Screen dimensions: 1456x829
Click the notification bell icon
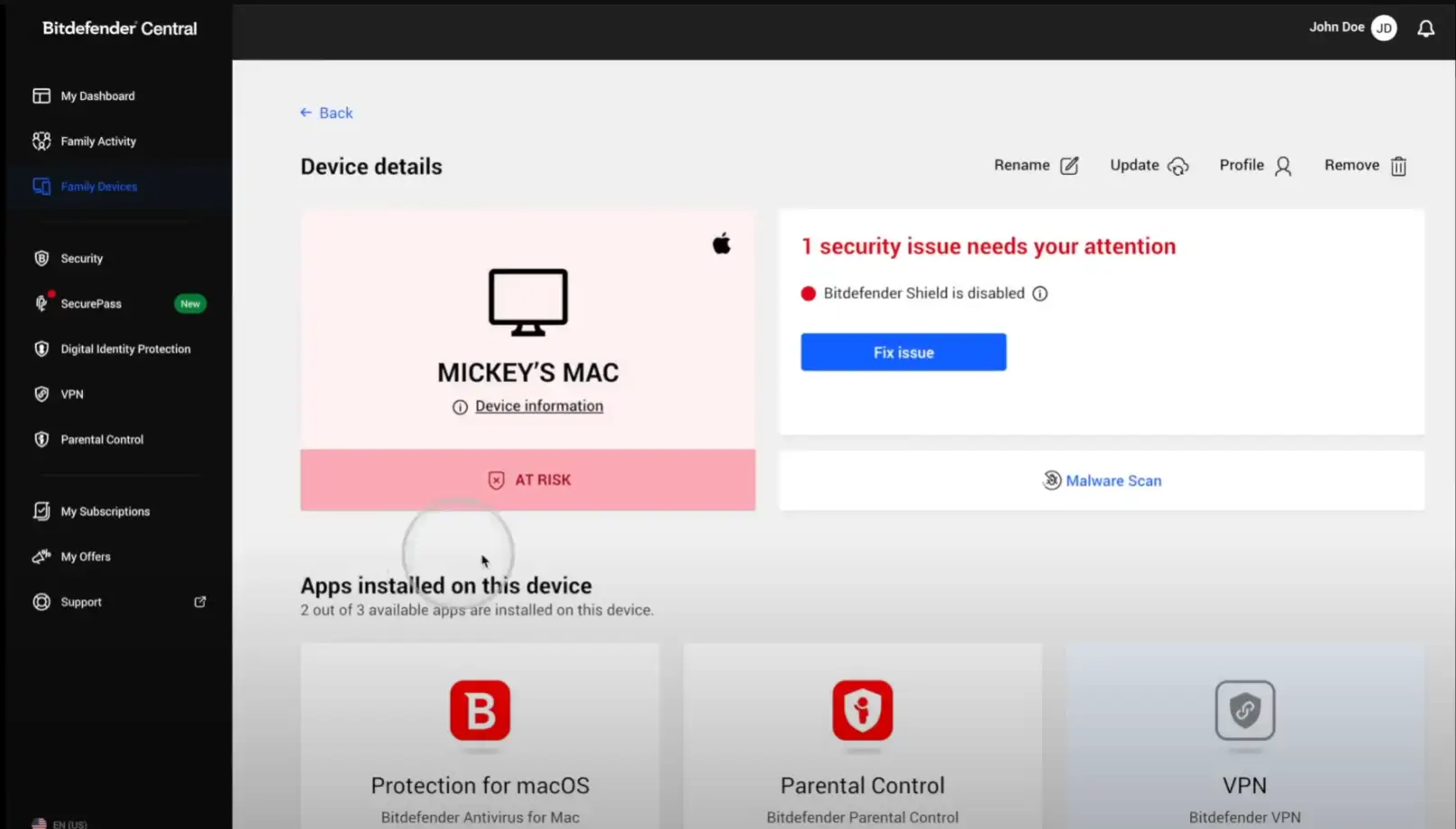pyautogui.click(x=1425, y=29)
